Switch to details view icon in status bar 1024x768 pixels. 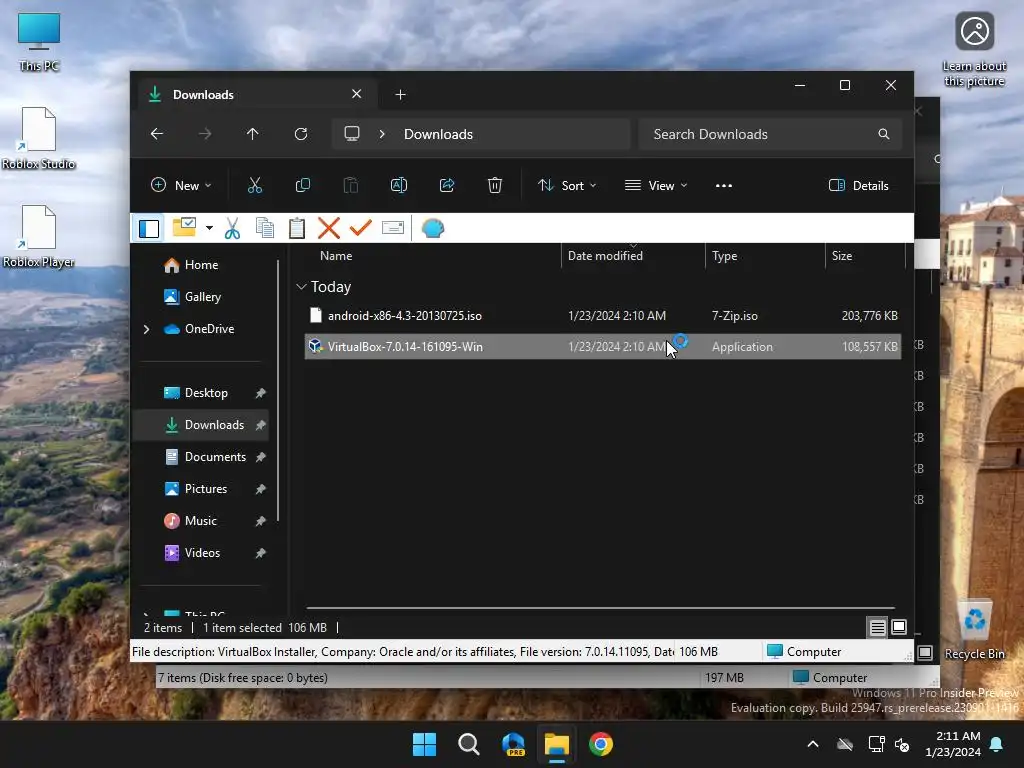pos(877,628)
